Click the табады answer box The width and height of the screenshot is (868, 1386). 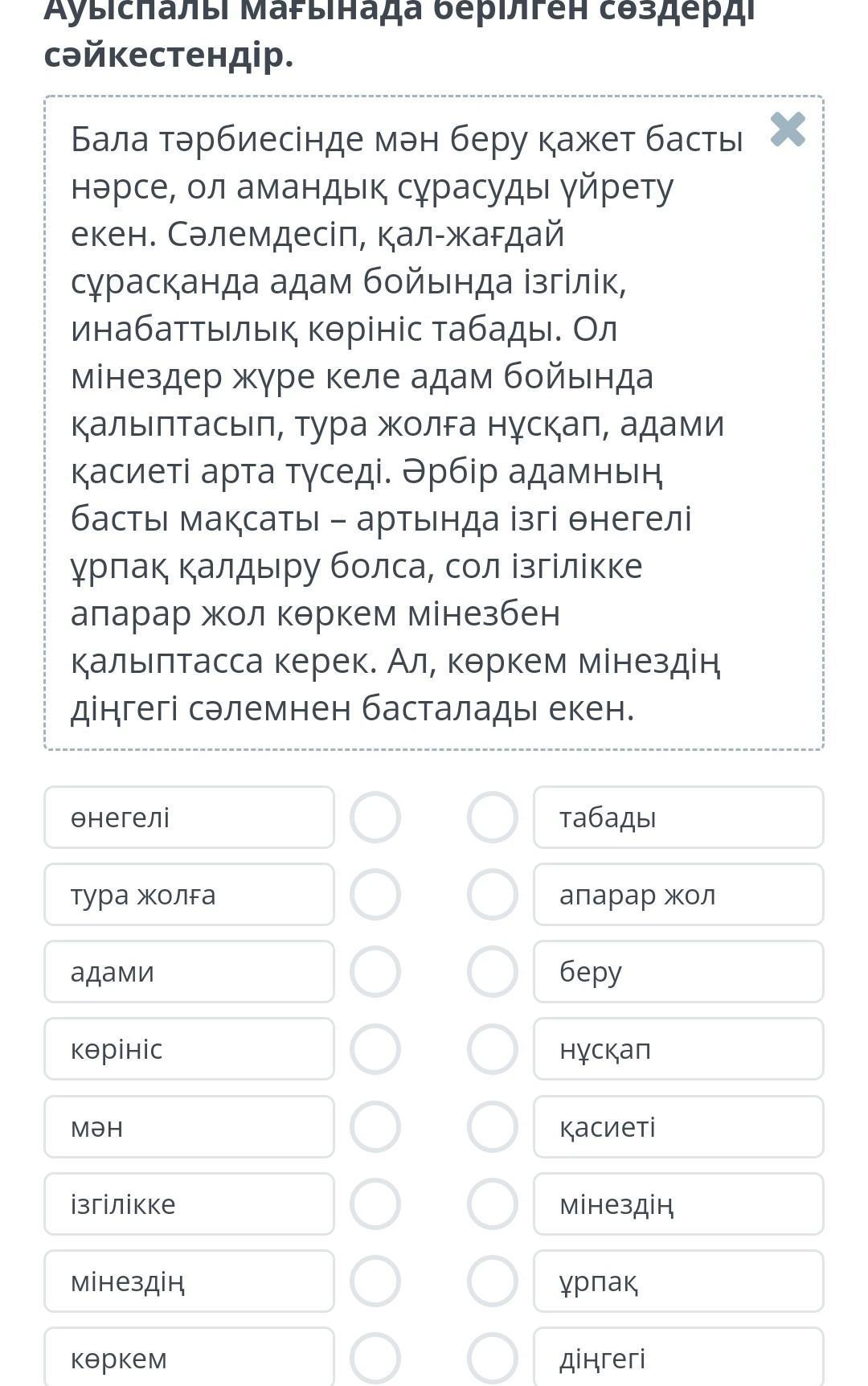(678, 818)
